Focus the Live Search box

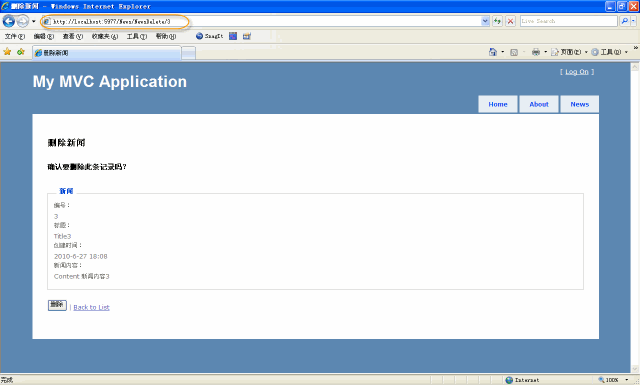(x=569, y=21)
